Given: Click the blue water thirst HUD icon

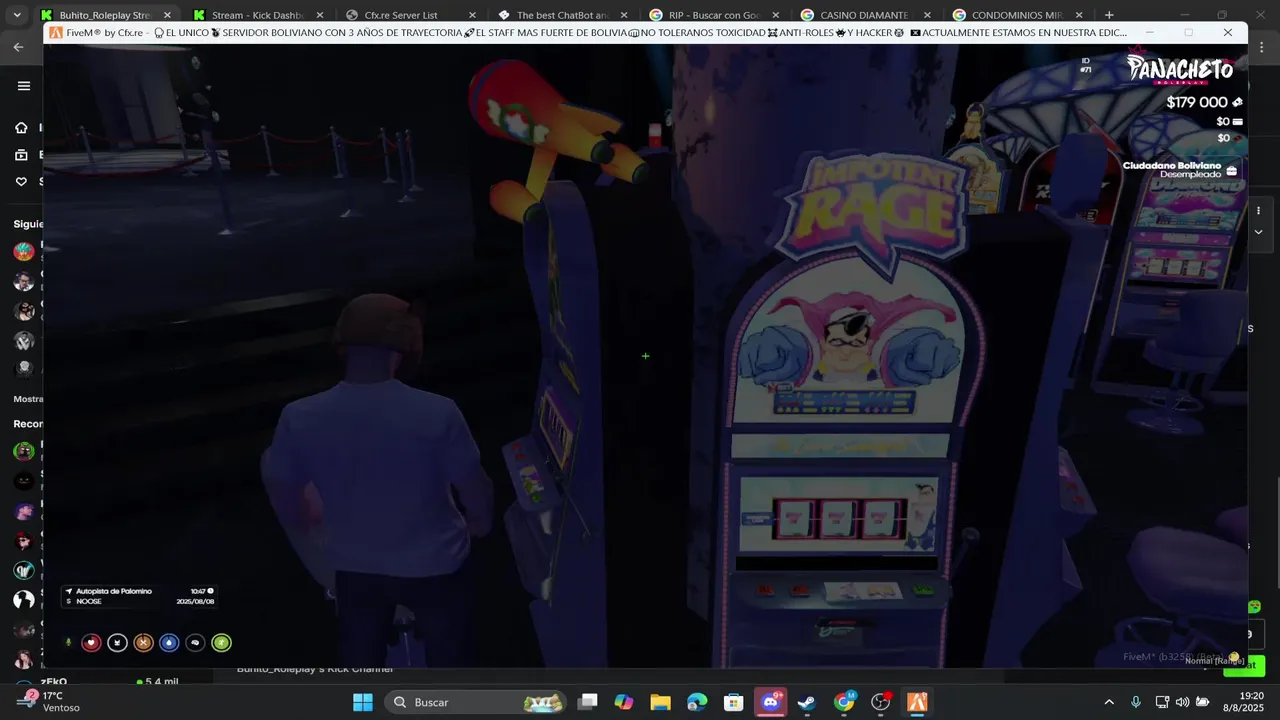Looking at the screenshot, I should (169, 643).
